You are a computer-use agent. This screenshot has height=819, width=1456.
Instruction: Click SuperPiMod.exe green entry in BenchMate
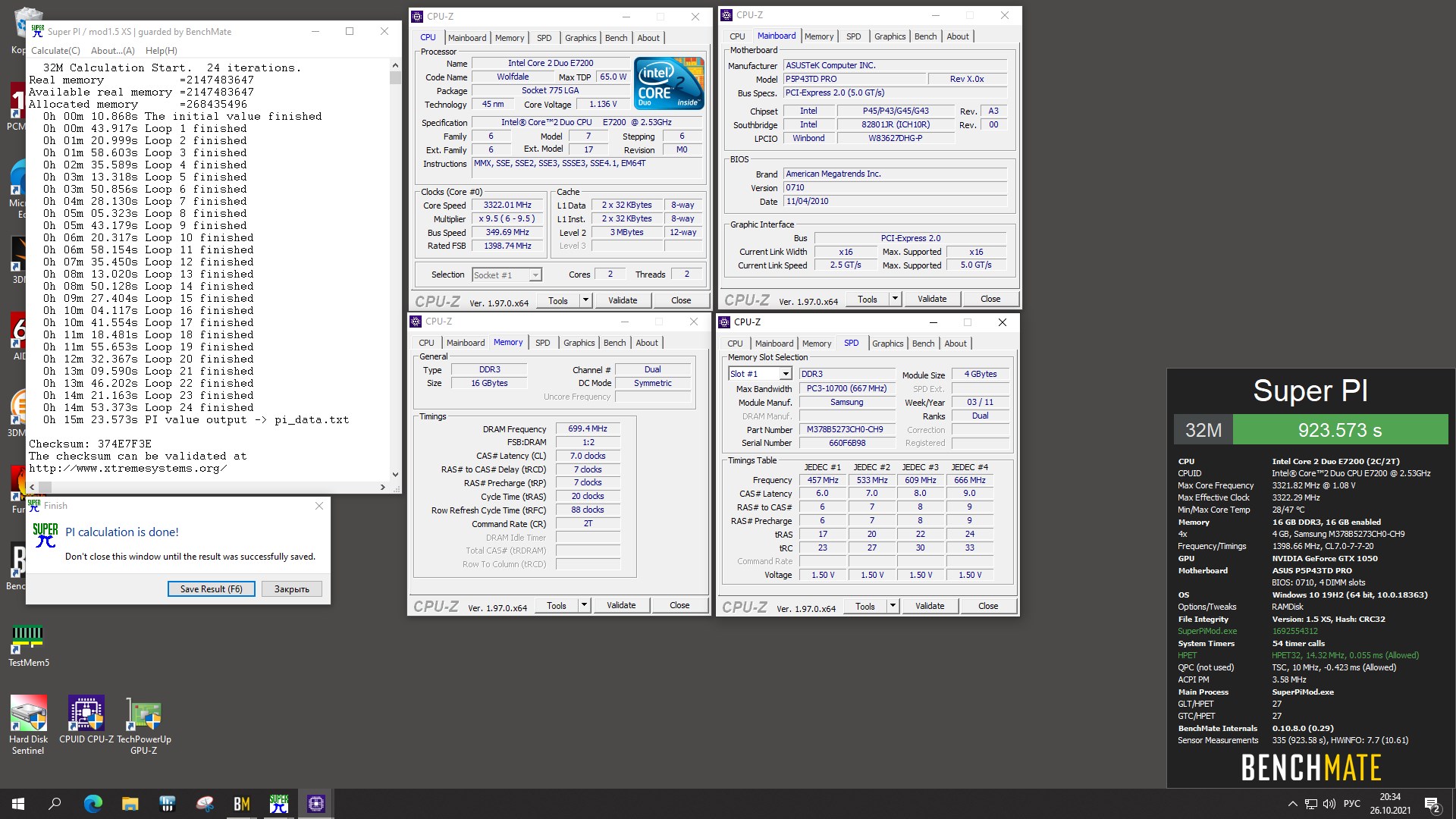pos(1207,631)
